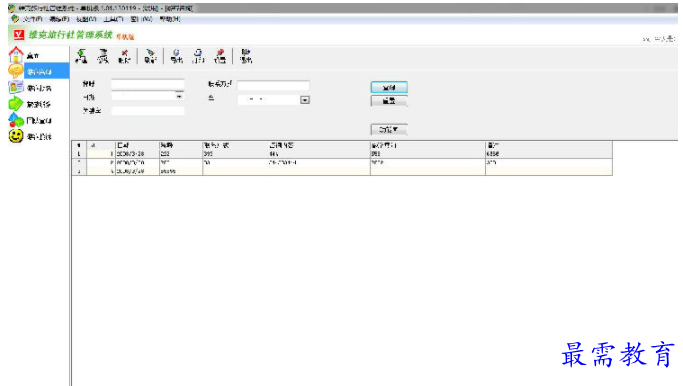This screenshot has width=683, height=386.
Task: Select table row number 3
Action: coord(342,171)
